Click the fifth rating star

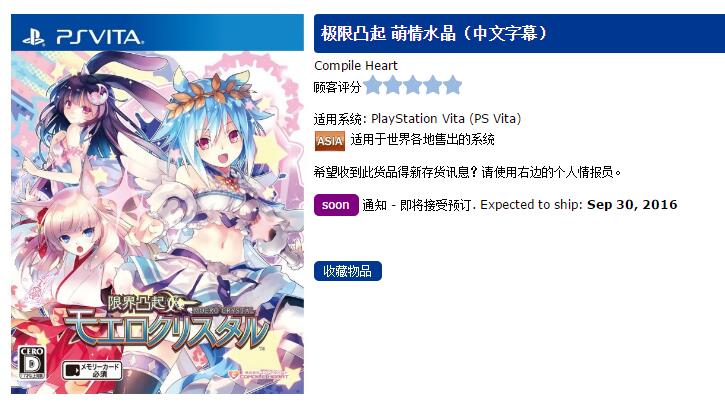pyautogui.click(x=452, y=86)
